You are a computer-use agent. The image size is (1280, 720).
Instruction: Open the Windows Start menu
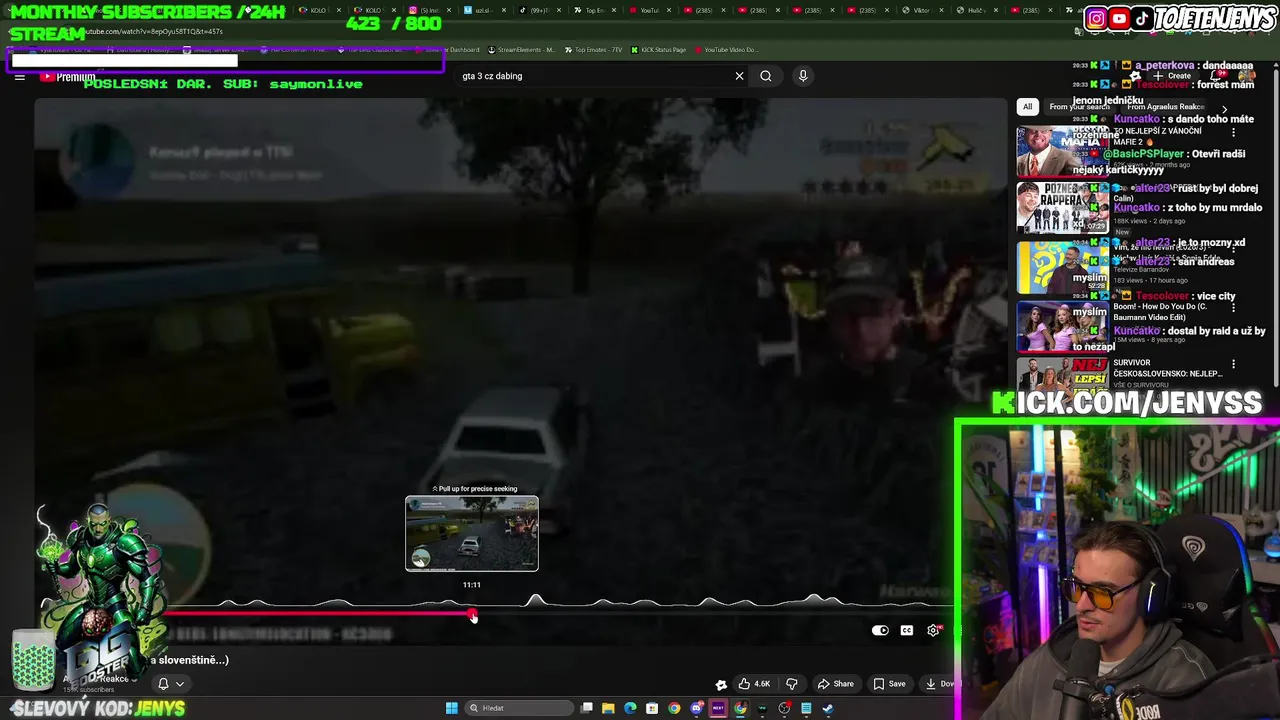(x=452, y=708)
